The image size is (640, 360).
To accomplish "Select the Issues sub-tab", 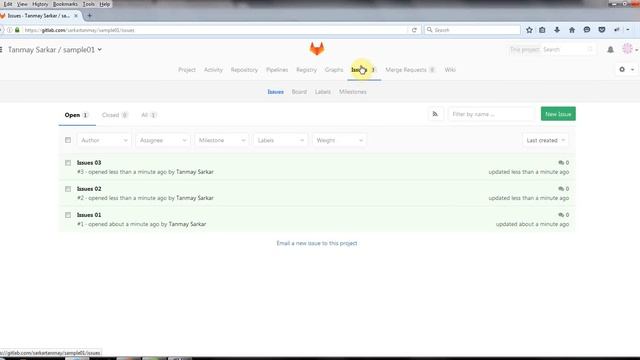I will point(276,92).
